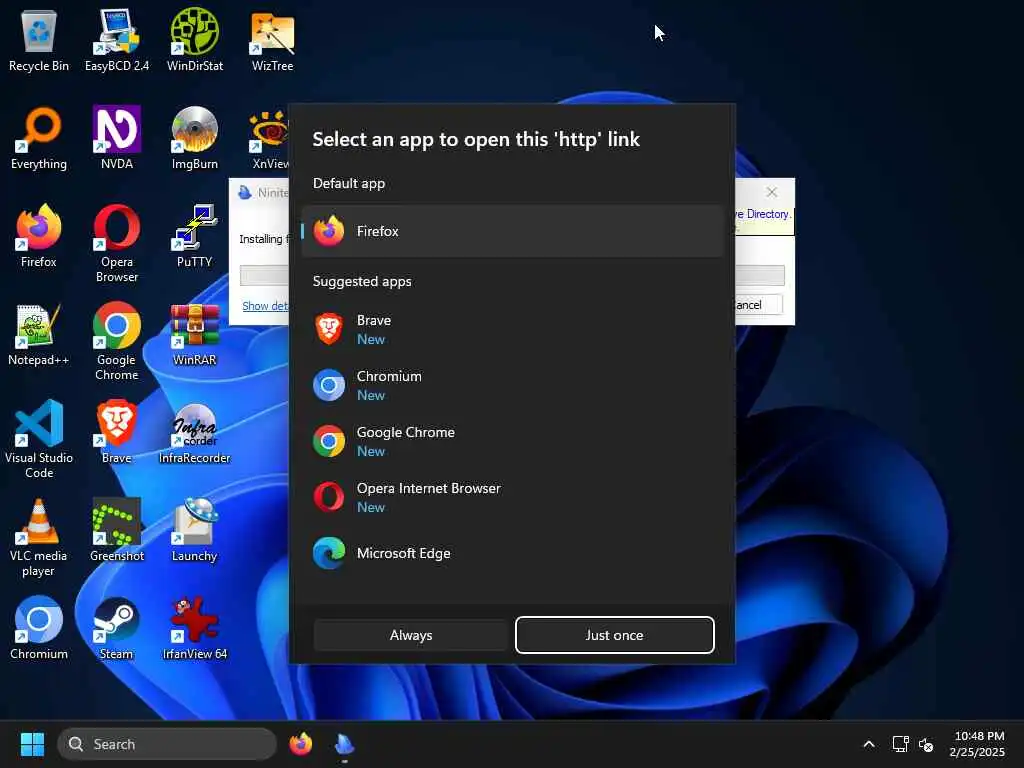The height and width of the screenshot is (768, 1024).
Task: Select the VLC media player desktop shortcut
Action: pyautogui.click(x=39, y=537)
